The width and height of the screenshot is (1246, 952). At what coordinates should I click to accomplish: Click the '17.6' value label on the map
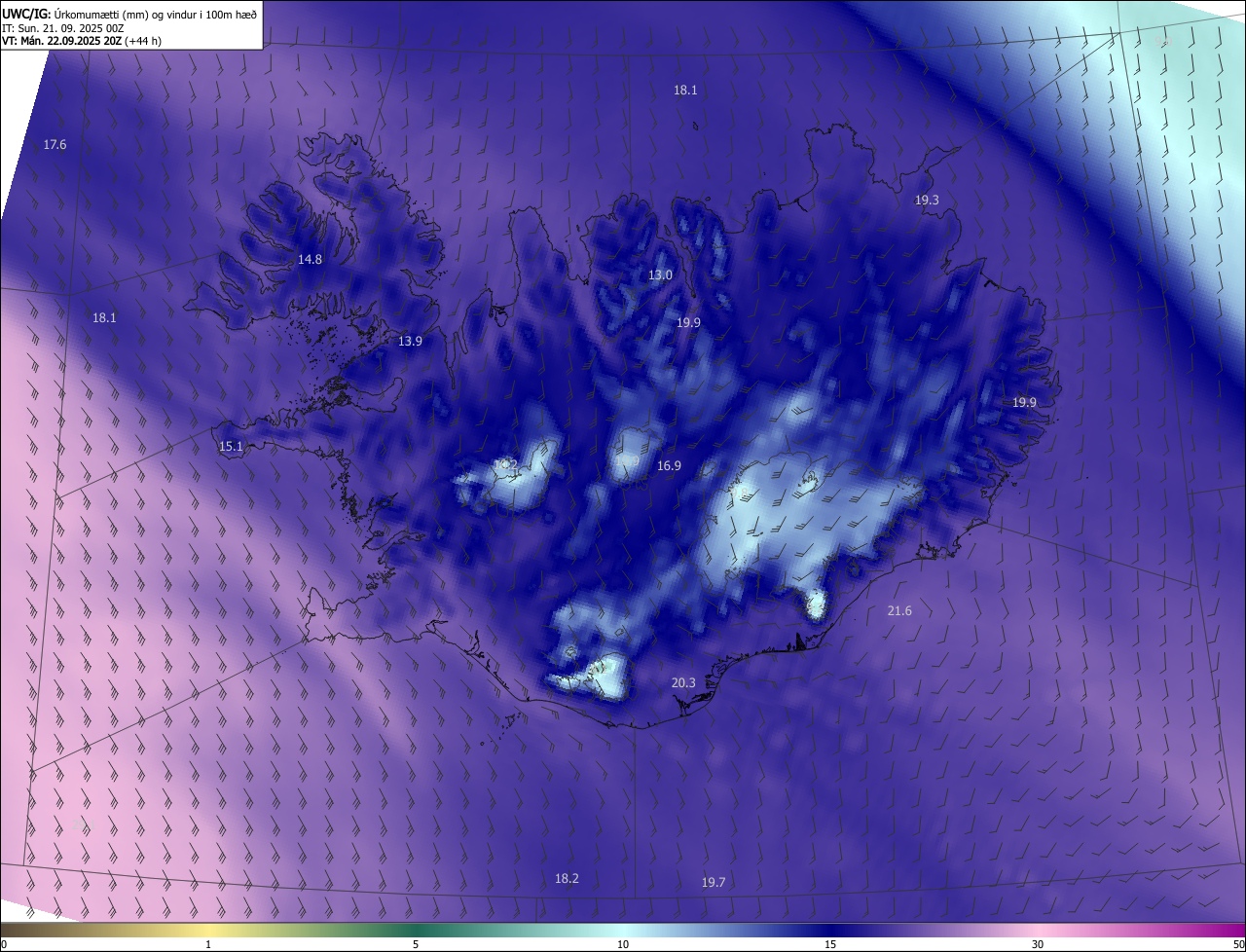55,145
